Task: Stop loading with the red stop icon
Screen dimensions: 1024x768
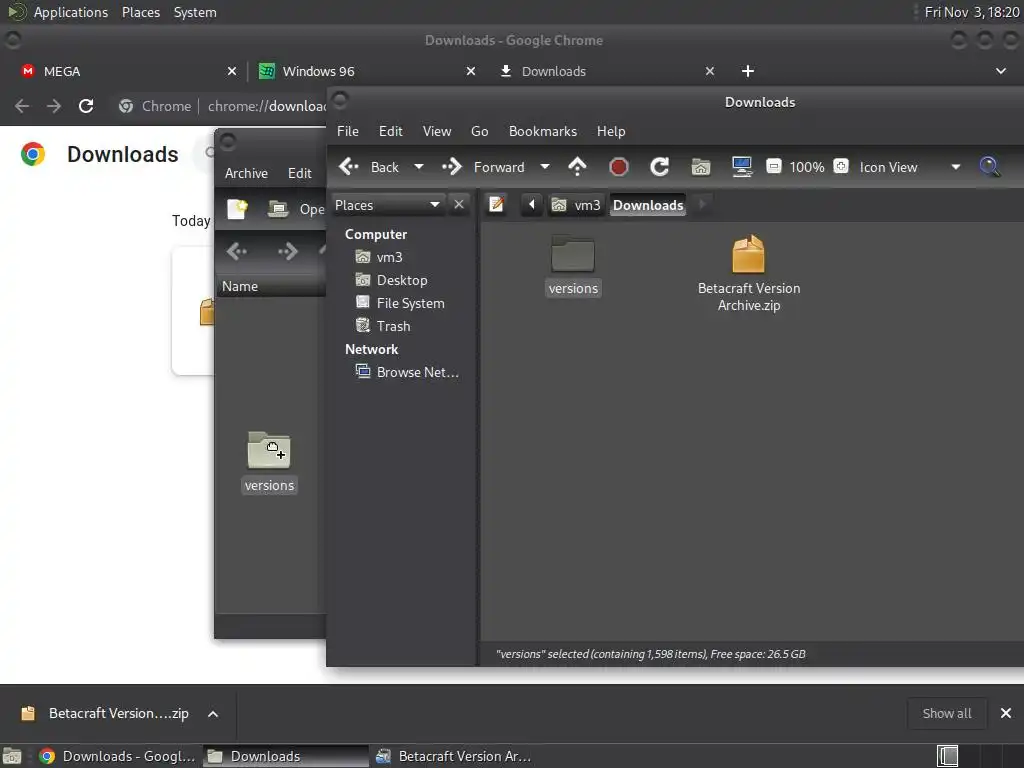Action: (x=618, y=167)
